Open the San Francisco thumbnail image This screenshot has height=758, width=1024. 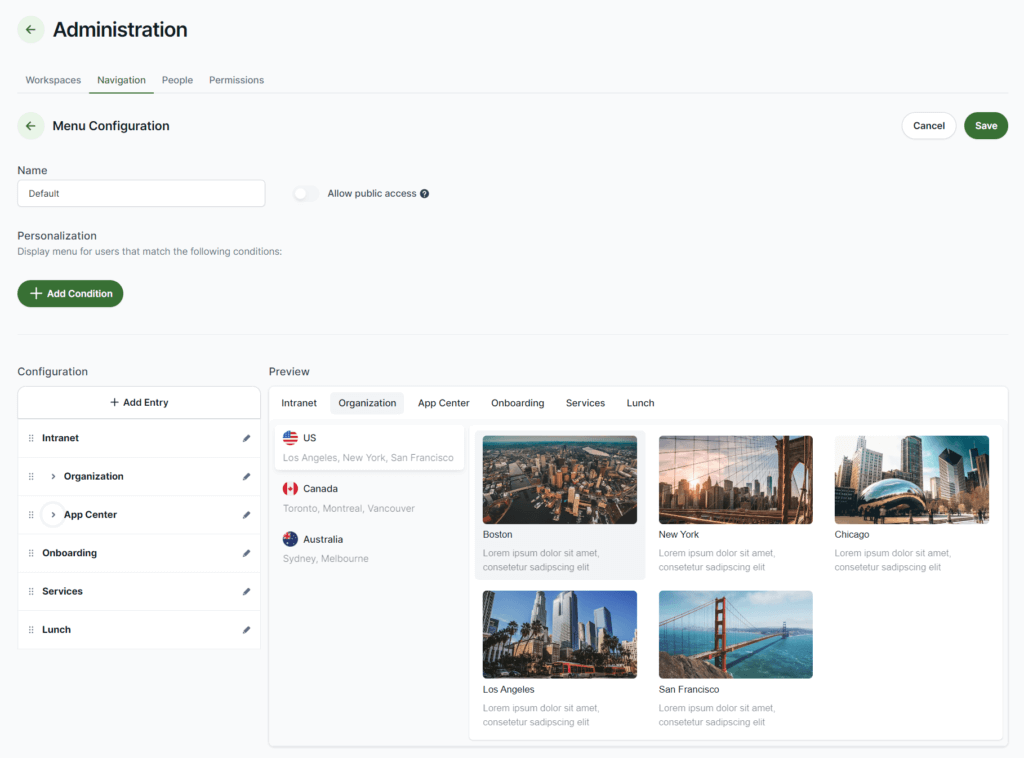coord(735,634)
